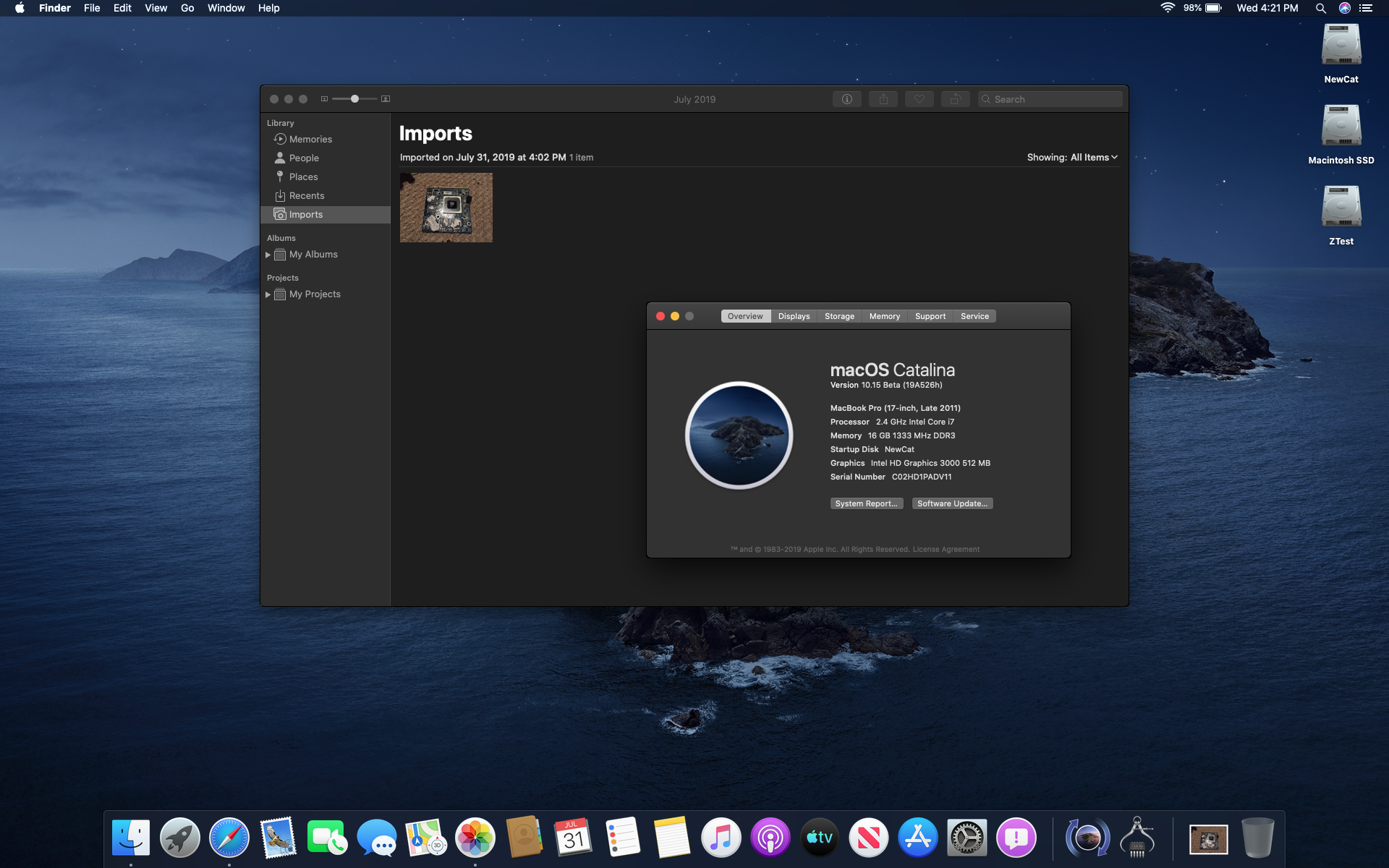Image resolution: width=1389 pixels, height=868 pixels.
Task: Expand the My Albums disclosure triangle
Action: pyautogui.click(x=268, y=255)
